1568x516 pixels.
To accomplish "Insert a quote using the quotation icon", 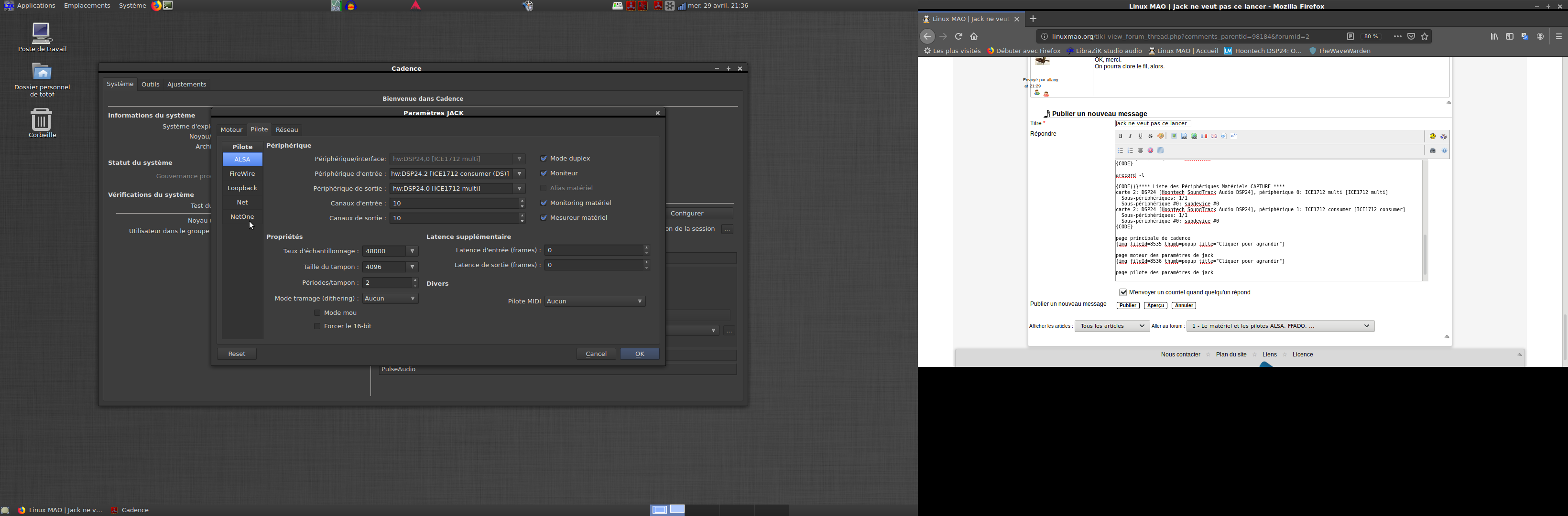I will pos(1234,136).
